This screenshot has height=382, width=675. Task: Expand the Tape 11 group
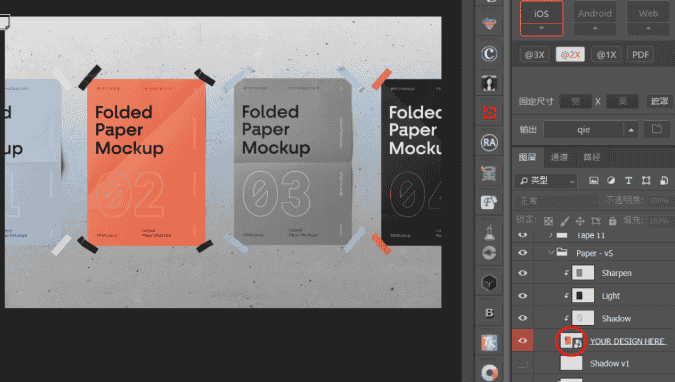(x=551, y=235)
